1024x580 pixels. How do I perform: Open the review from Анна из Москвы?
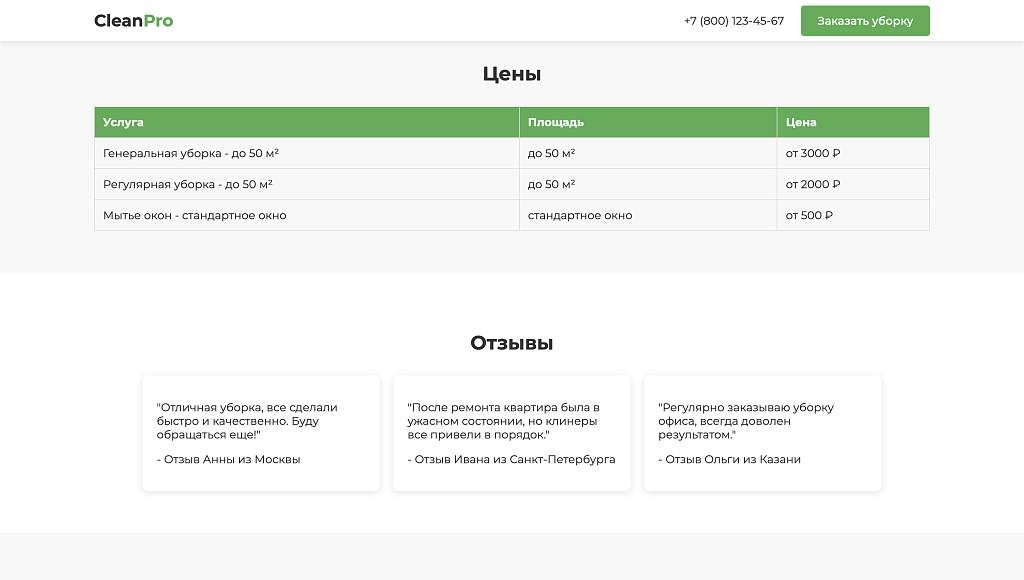[260, 432]
